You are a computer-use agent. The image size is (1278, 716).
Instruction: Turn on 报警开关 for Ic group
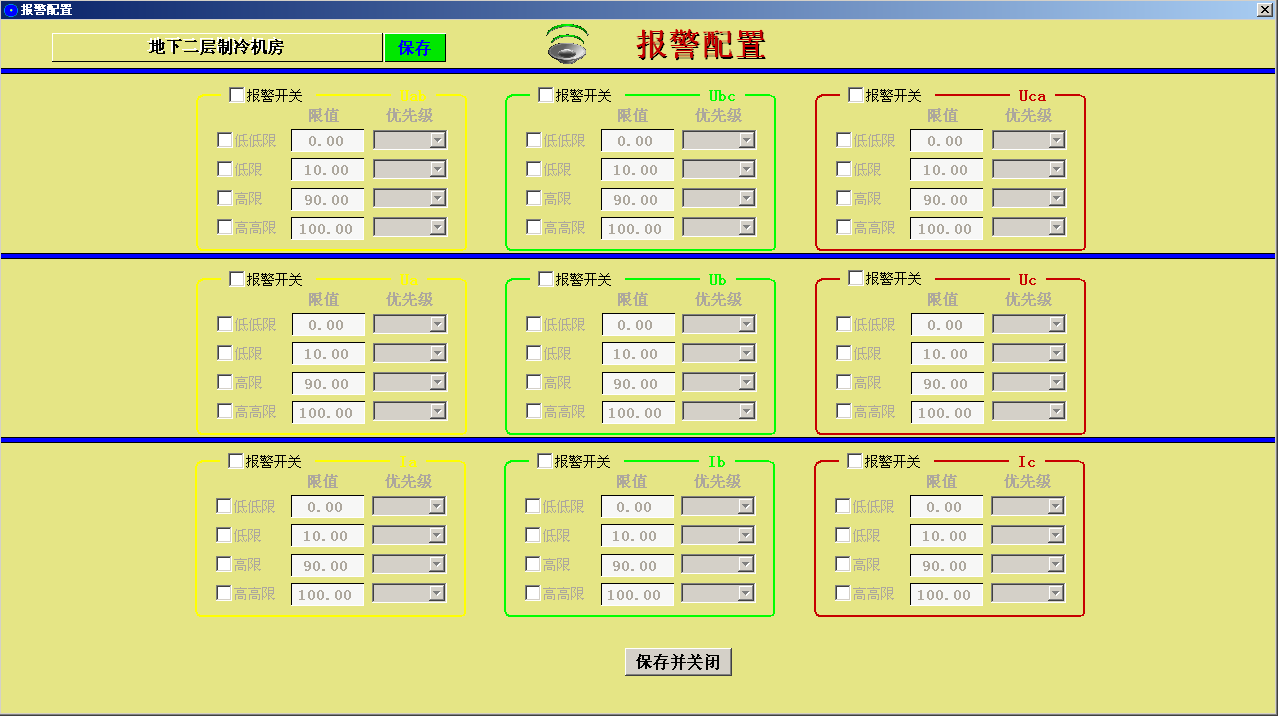point(855,461)
